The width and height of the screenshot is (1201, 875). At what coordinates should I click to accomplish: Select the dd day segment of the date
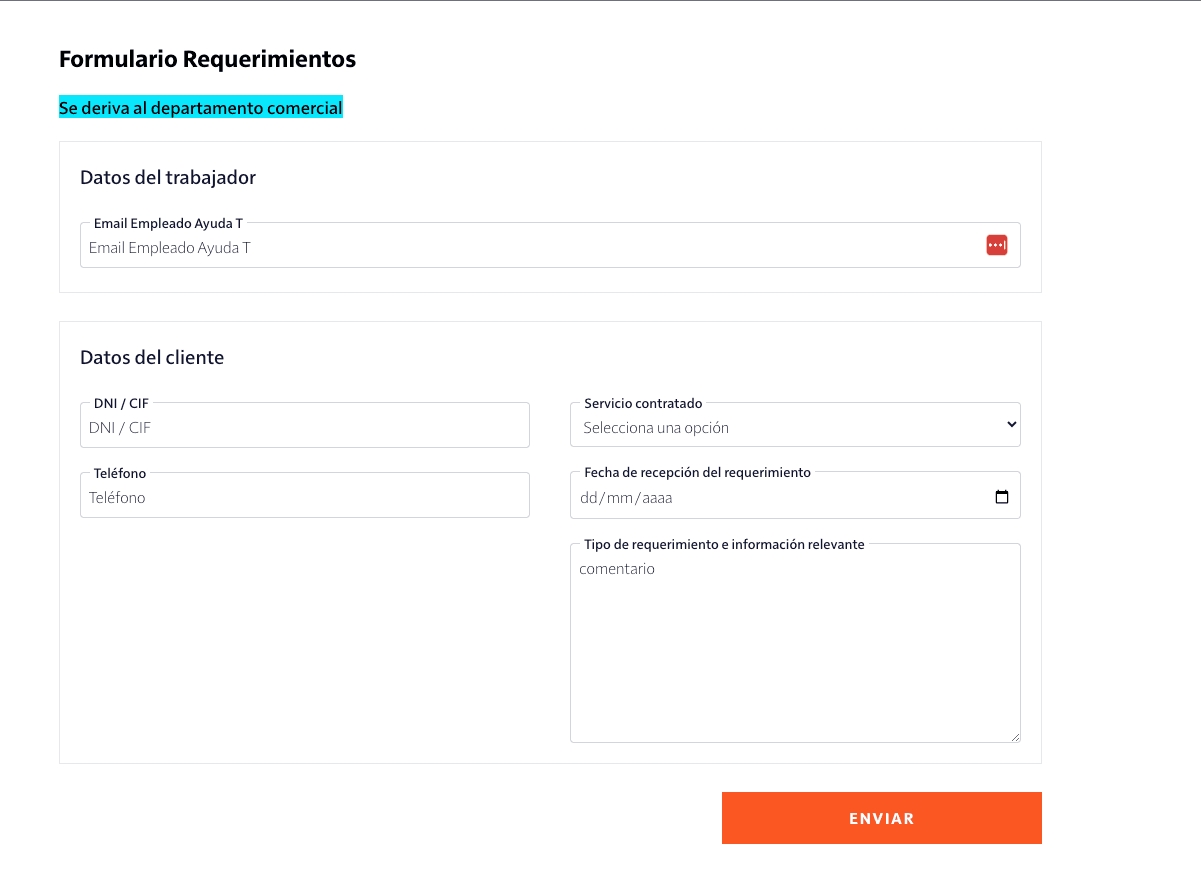[x=589, y=495]
